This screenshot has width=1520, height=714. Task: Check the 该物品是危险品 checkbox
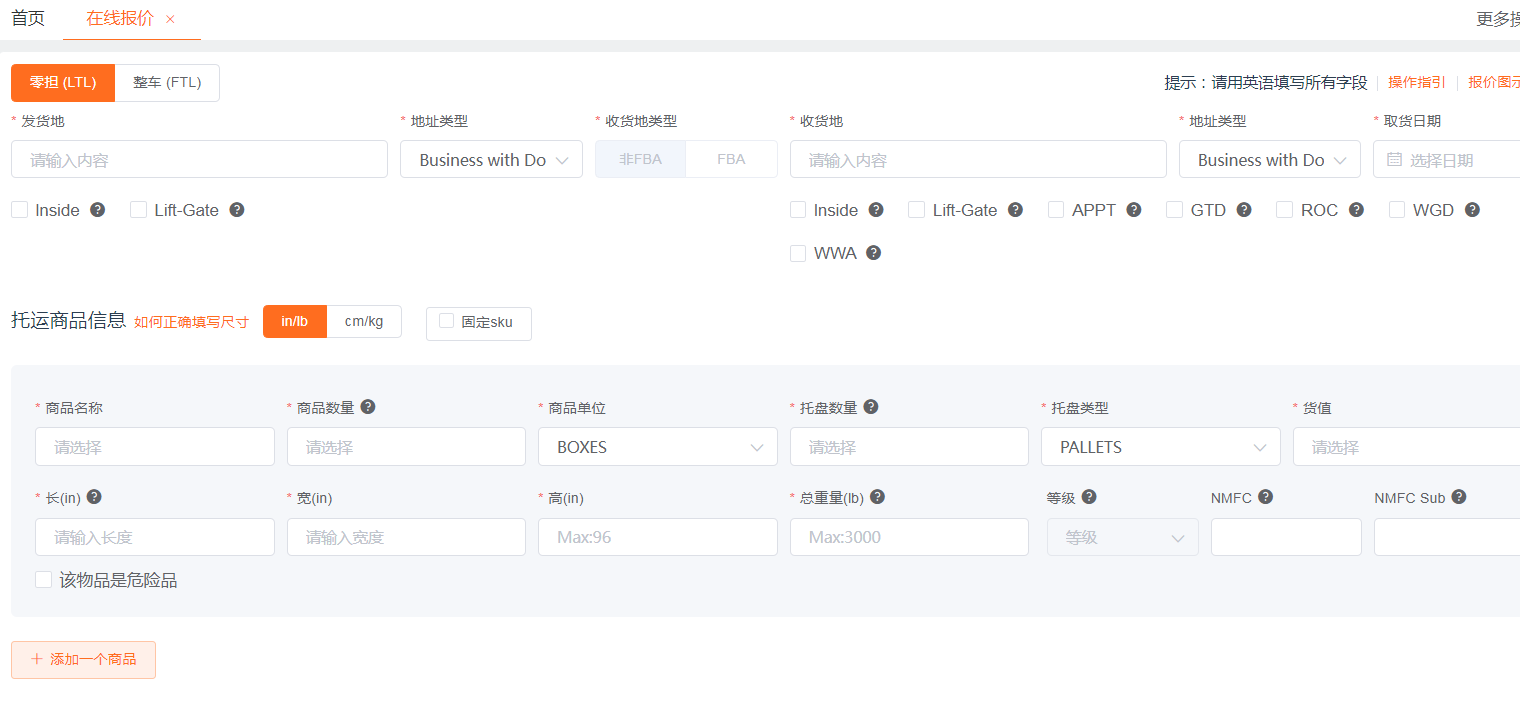point(43,579)
